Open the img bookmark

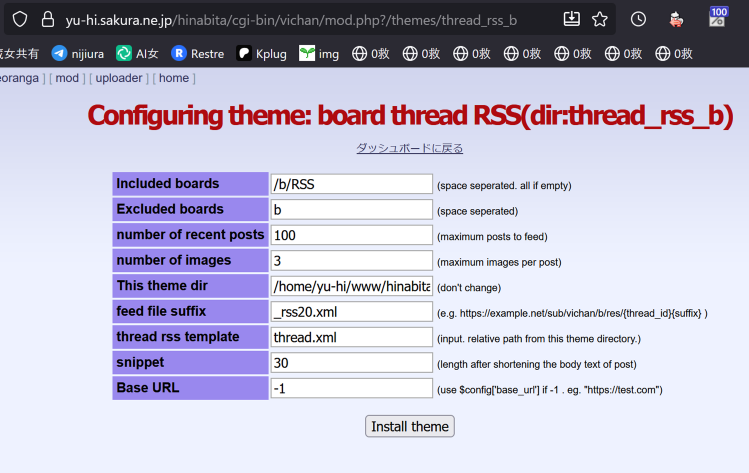319,53
